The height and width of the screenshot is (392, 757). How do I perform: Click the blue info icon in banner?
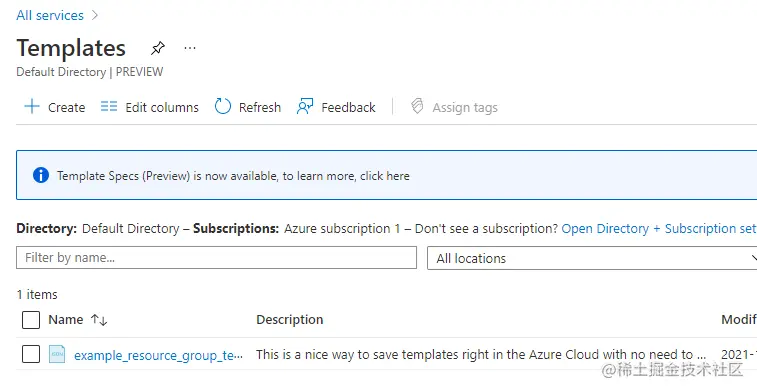click(x=41, y=175)
